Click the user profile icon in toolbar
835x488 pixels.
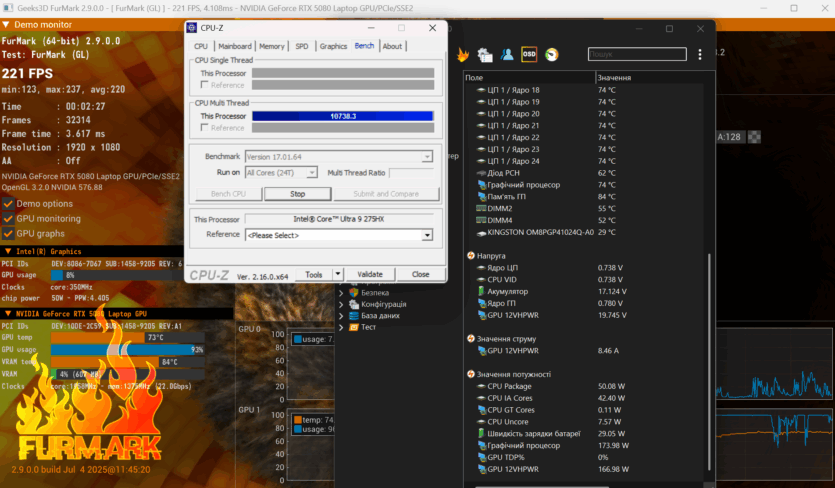507,54
